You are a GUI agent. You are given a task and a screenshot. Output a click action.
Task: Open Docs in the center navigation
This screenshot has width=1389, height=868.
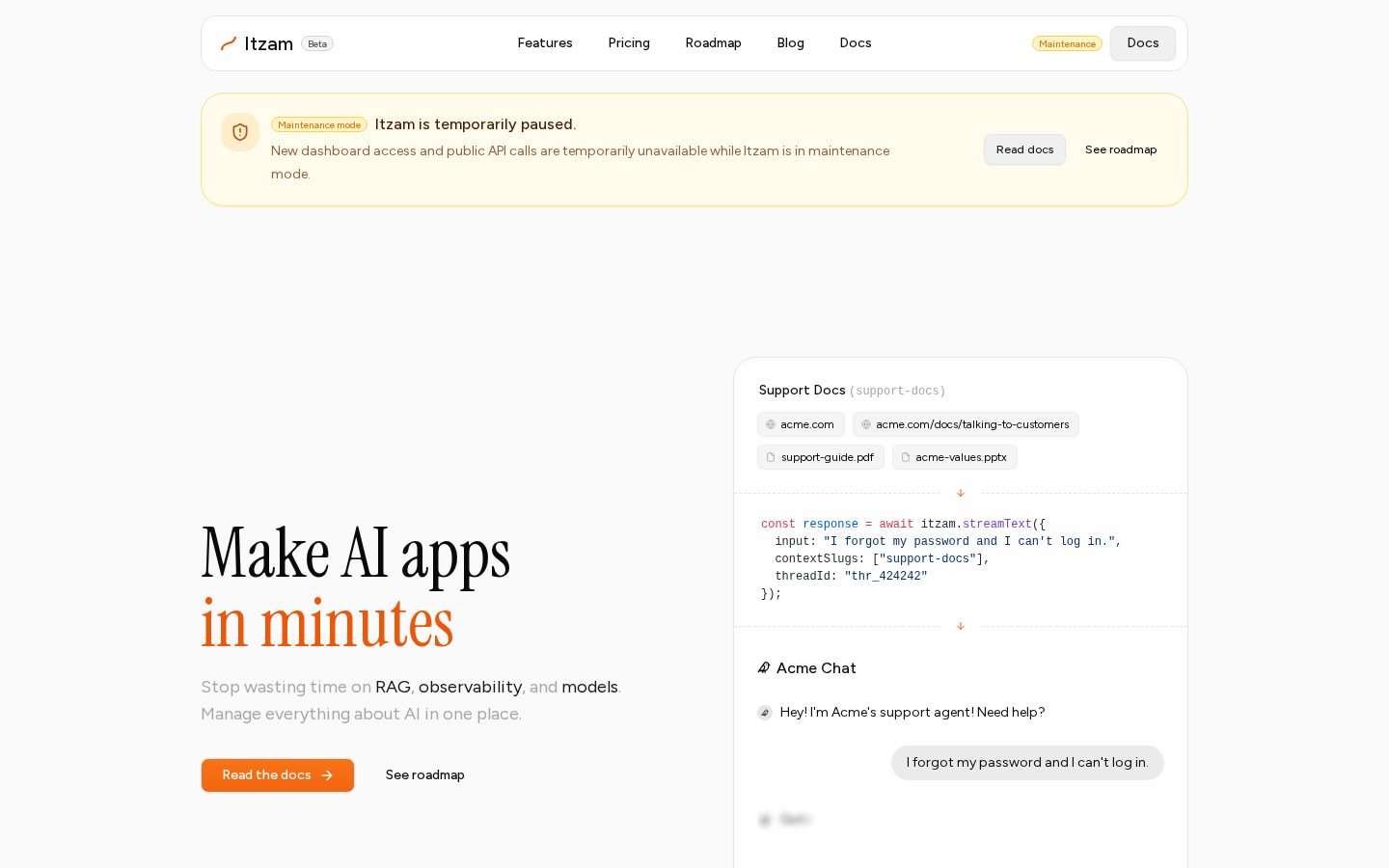click(856, 43)
